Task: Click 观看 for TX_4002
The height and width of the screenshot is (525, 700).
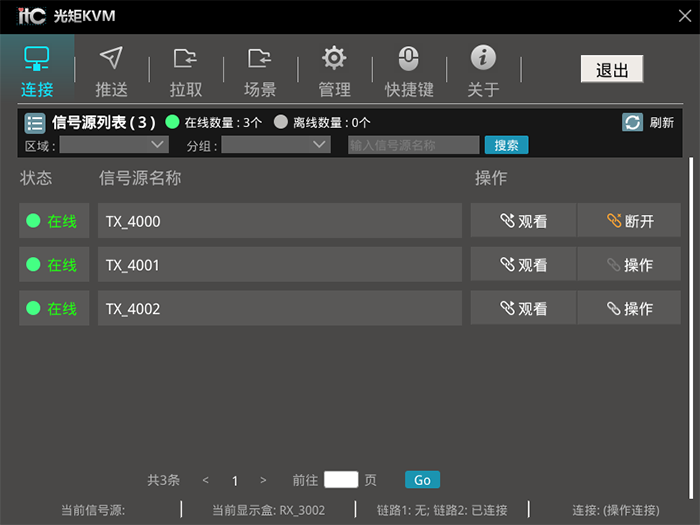Action: (x=523, y=308)
